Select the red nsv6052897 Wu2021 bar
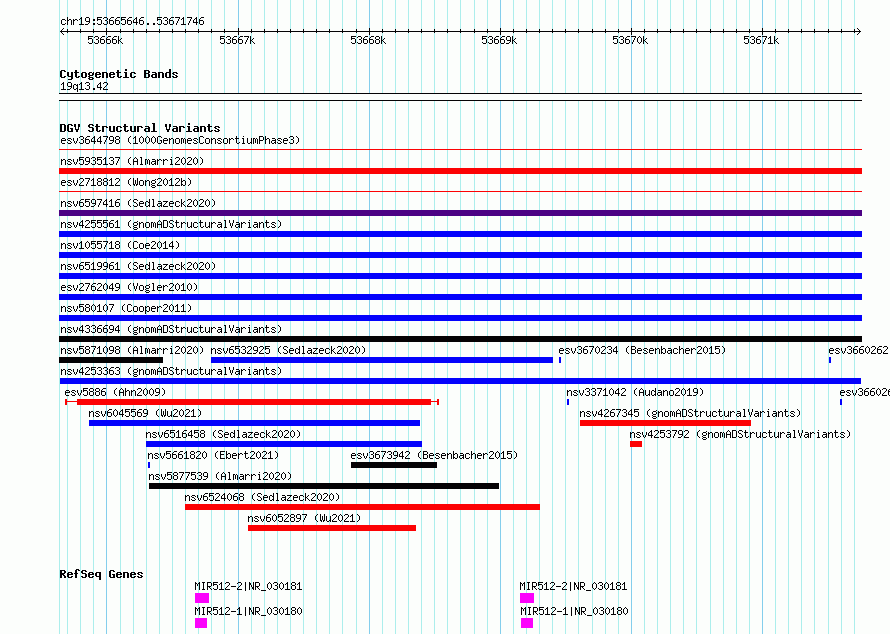 click(x=331, y=528)
